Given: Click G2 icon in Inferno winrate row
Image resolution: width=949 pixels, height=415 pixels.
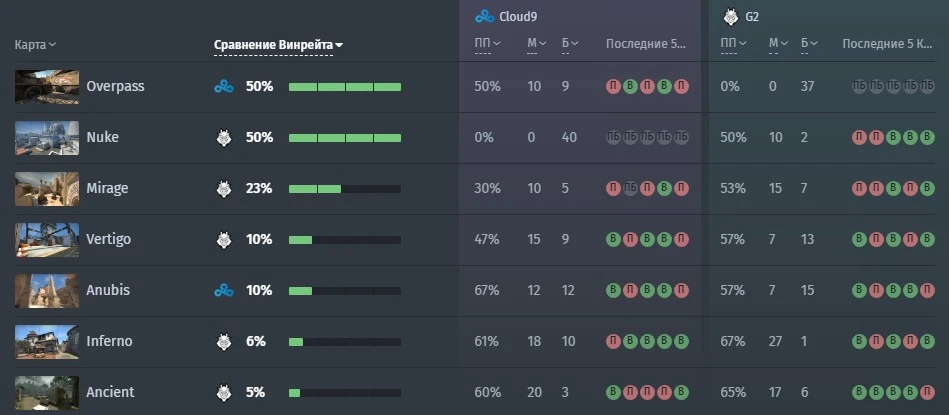Looking at the screenshot, I should click(x=223, y=341).
